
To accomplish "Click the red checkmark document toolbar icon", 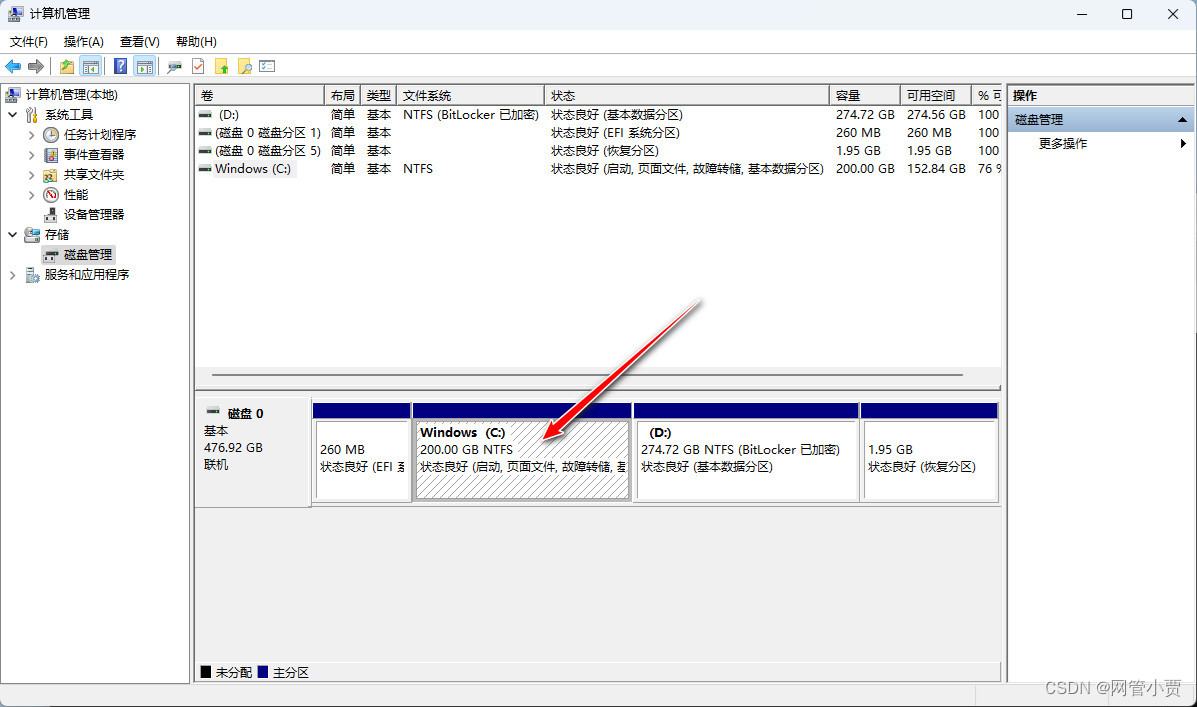I will click(198, 66).
